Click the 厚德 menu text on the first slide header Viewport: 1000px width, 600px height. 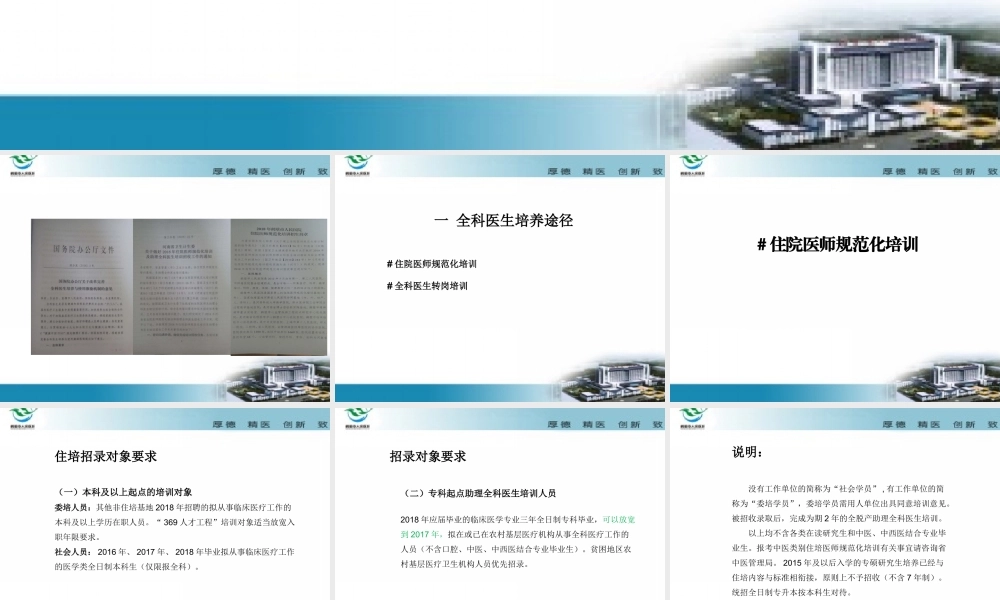pyautogui.click(x=223, y=170)
